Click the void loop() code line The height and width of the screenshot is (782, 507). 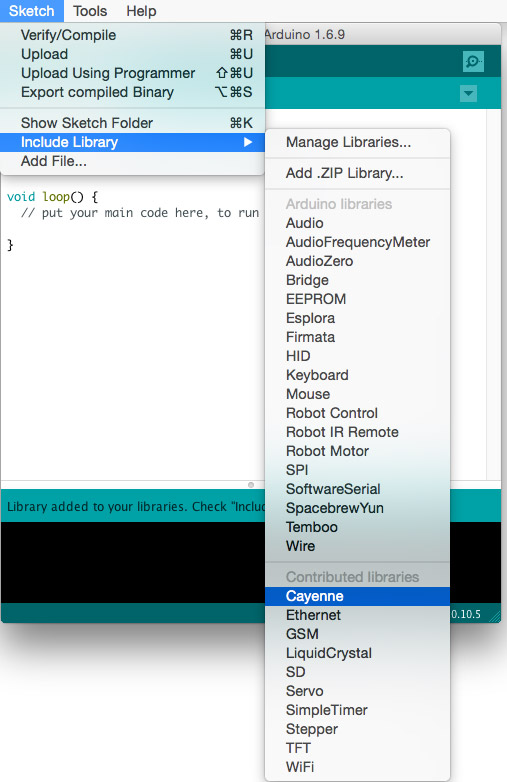pyautogui.click(x=52, y=196)
